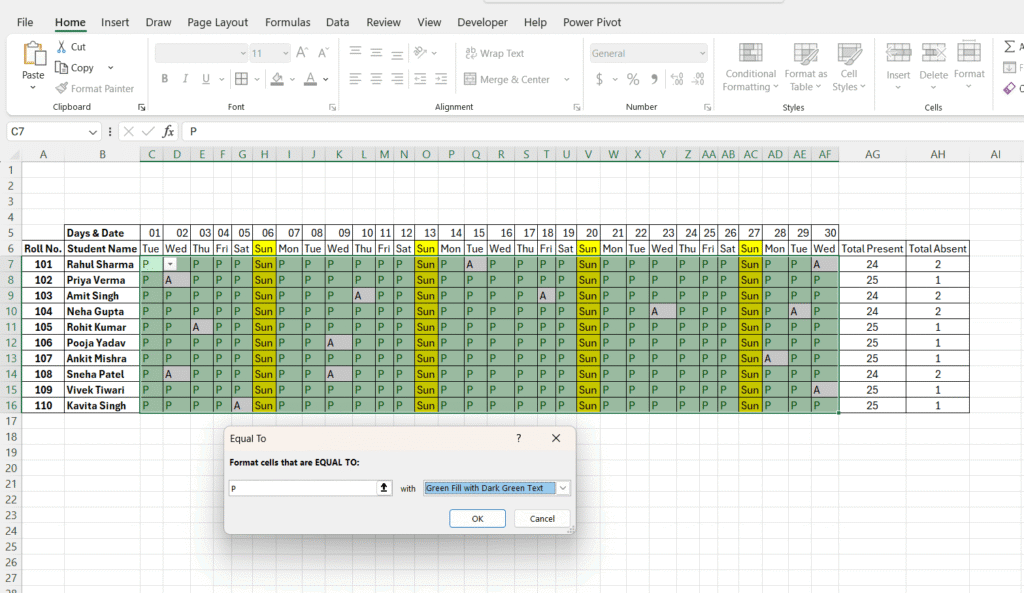Open the Merge & Center dropdown arrow
The width and height of the screenshot is (1024, 593).
(x=566, y=79)
